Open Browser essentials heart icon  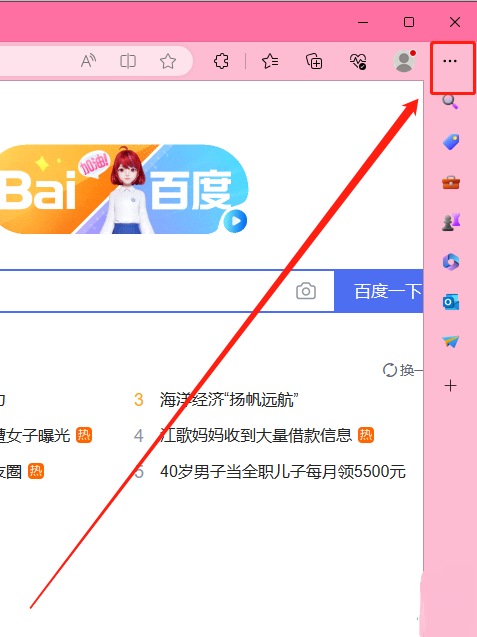(x=358, y=61)
